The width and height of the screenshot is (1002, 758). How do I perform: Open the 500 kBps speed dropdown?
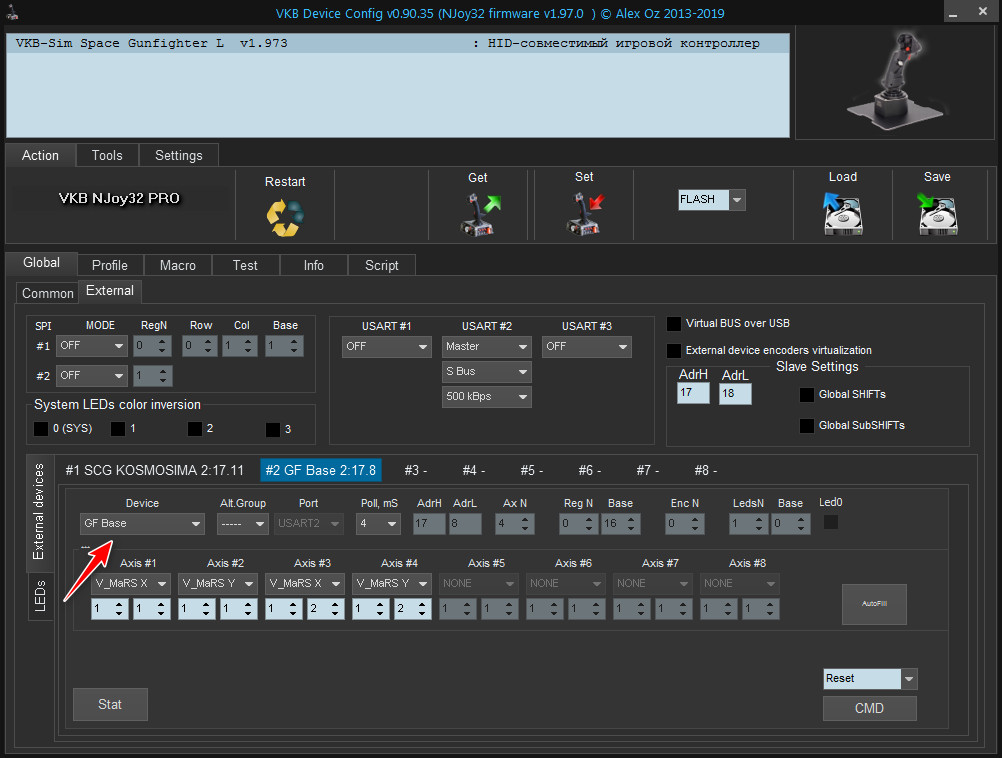pyautogui.click(x=486, y=396)
